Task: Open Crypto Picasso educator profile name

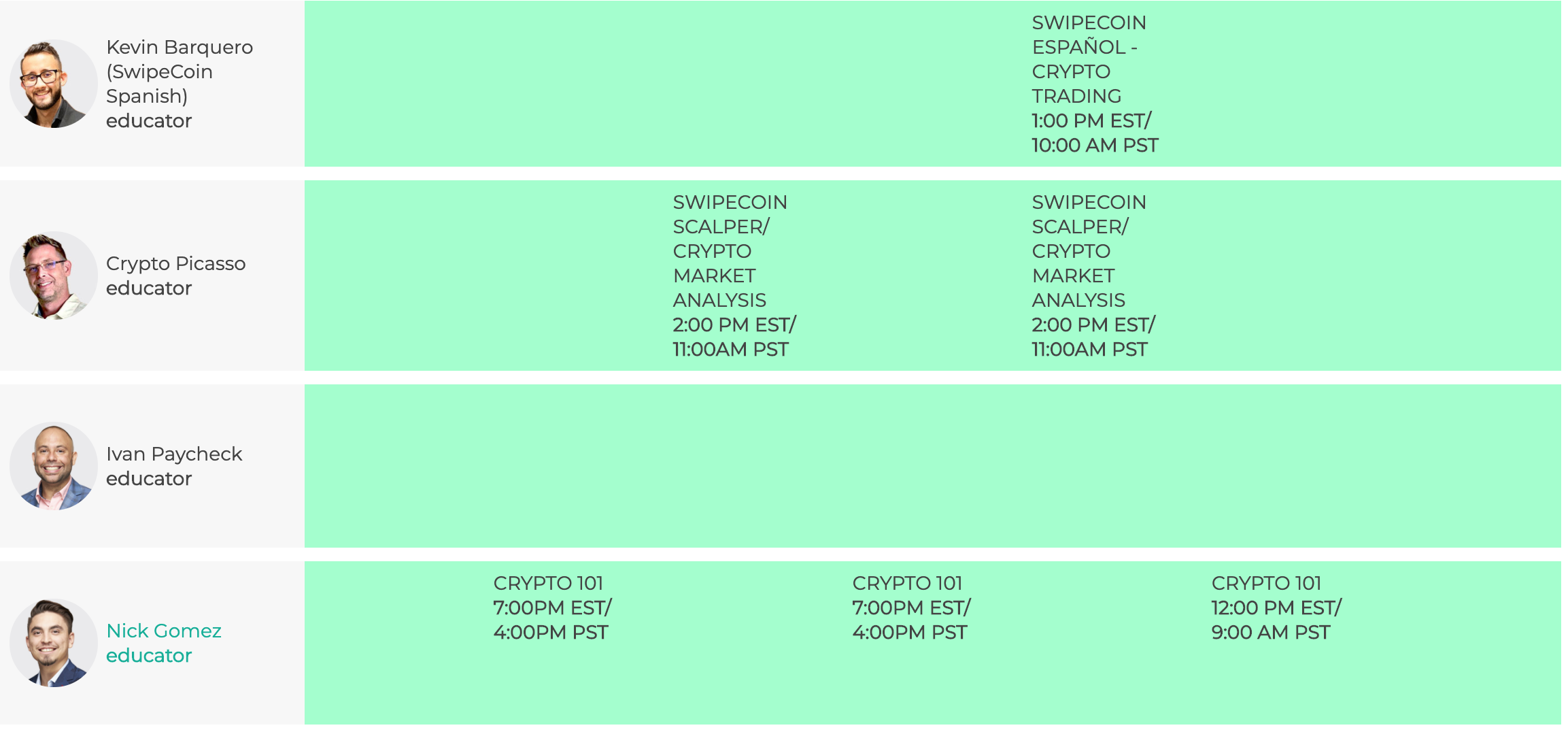Action: (x=176, y=276)
